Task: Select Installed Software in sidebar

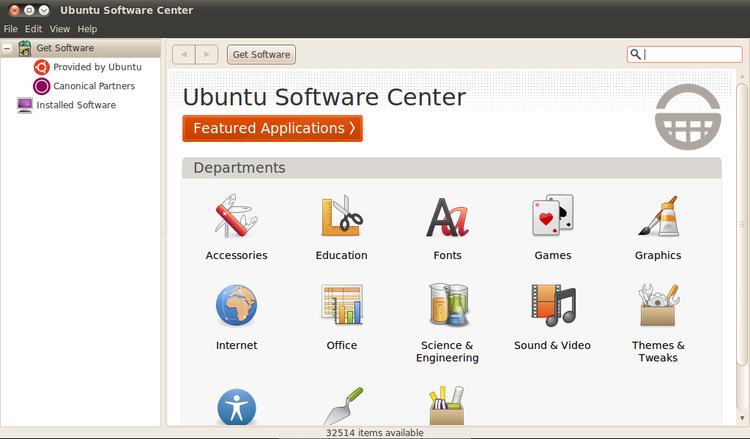Action: click(76, 105)
